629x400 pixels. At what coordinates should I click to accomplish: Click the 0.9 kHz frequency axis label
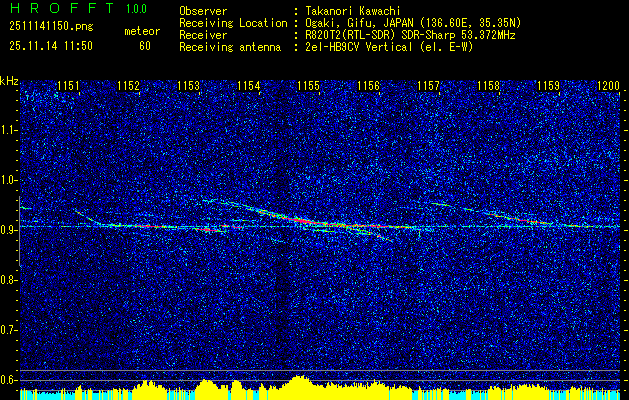click(x=9, y=230)
